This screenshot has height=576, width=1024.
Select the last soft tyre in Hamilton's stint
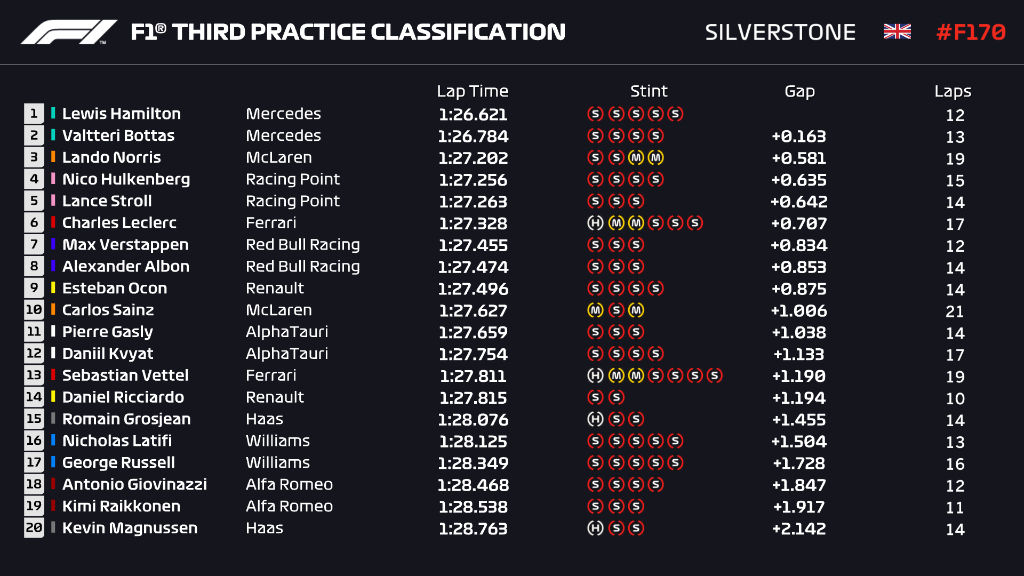675,114
